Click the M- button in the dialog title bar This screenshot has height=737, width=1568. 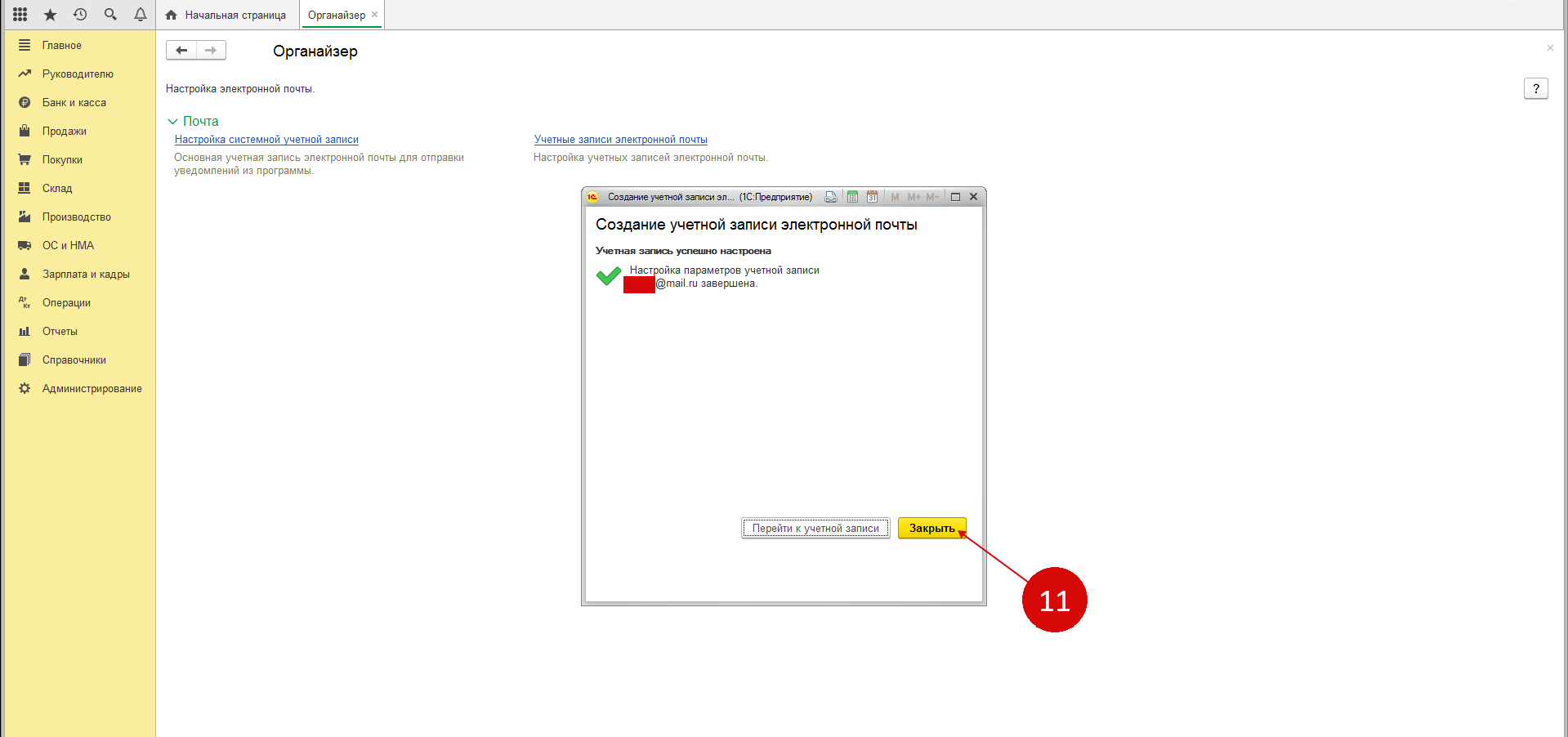(932, 197)
